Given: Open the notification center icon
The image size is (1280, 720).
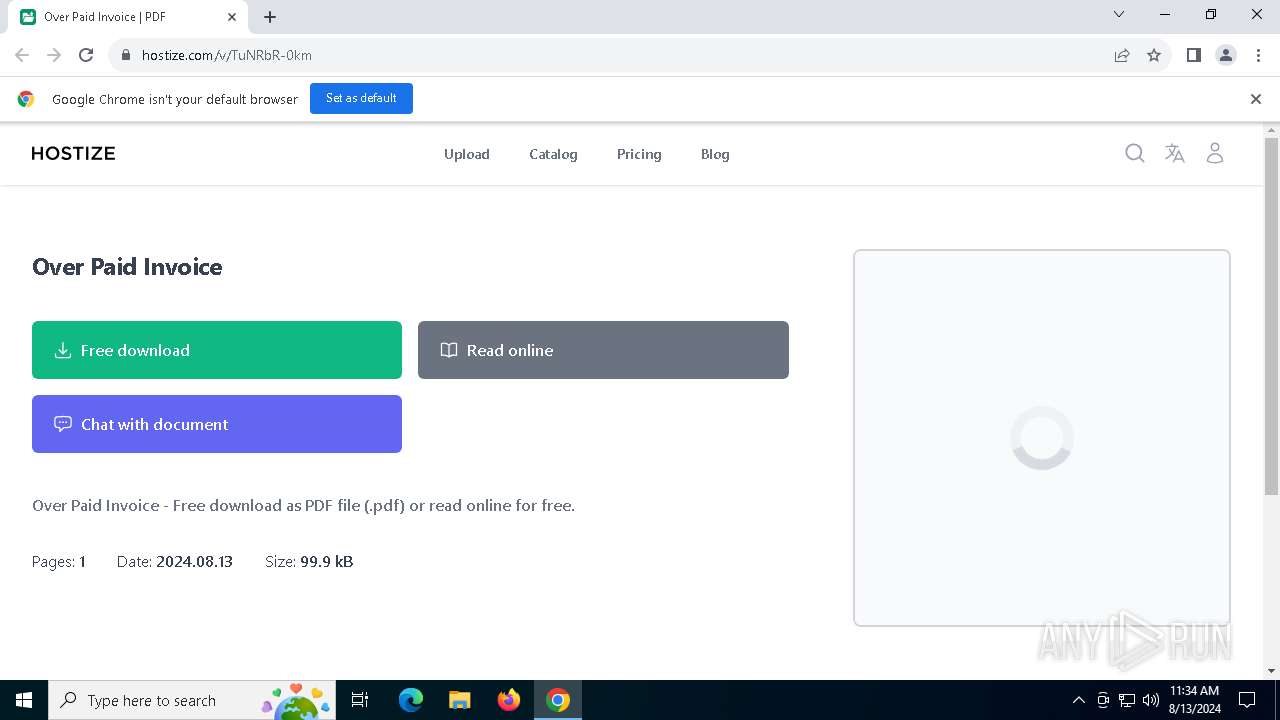Looking at the screenshot, I should tap(1247, 700).
